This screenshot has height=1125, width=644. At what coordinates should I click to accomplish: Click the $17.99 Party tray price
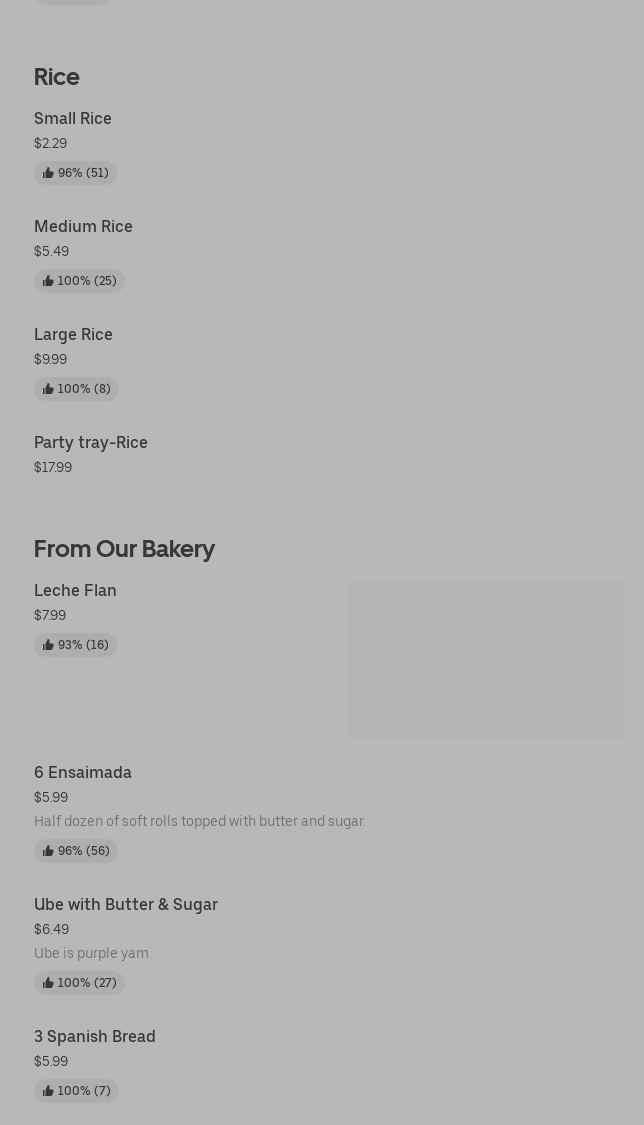point(53,467)
